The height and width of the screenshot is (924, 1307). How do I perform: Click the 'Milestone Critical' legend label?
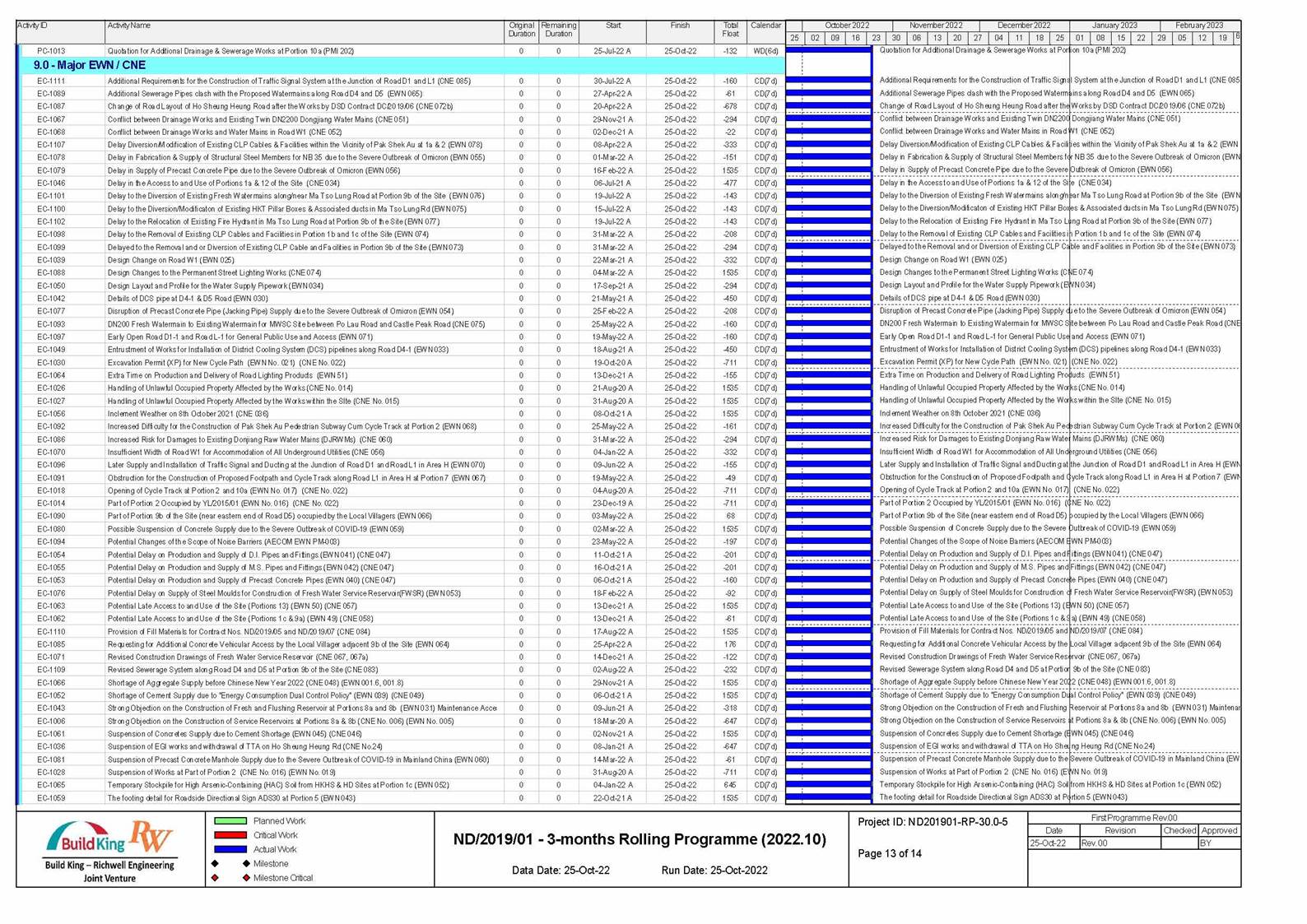(x=283, y=878)
